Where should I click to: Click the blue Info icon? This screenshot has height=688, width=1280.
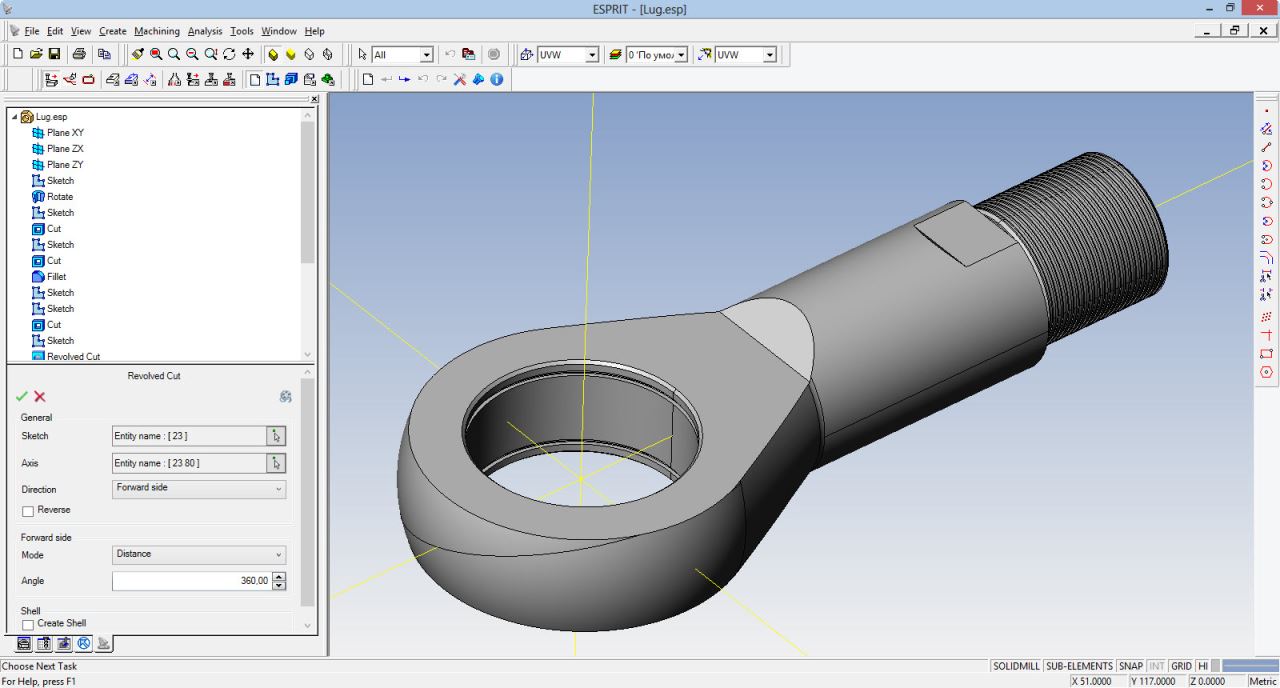coord(496,79)
